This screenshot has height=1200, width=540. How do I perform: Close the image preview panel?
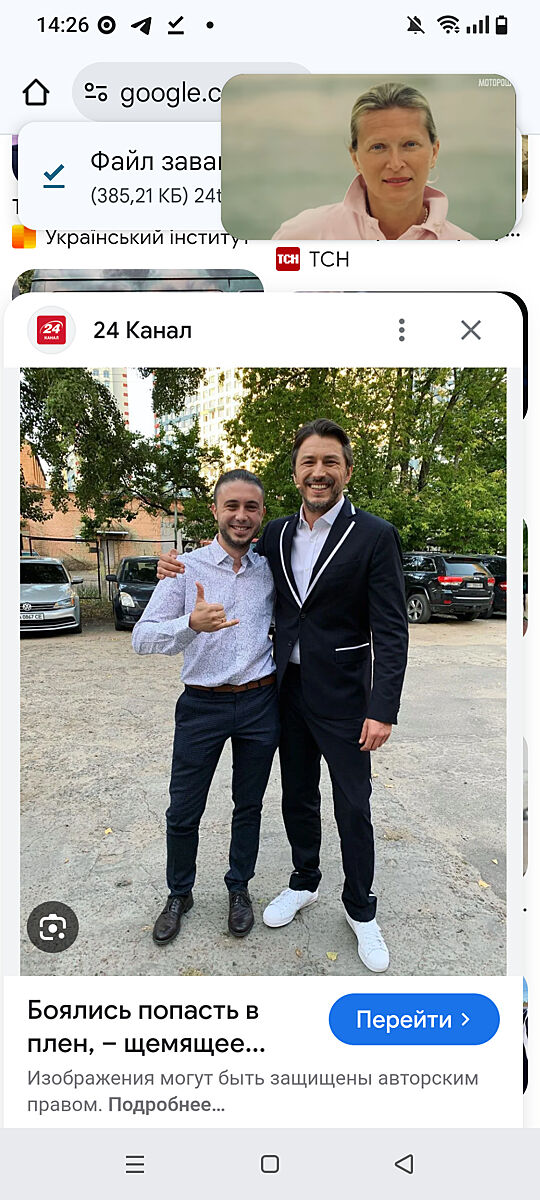pyautogui.click(x=471, y=330)
